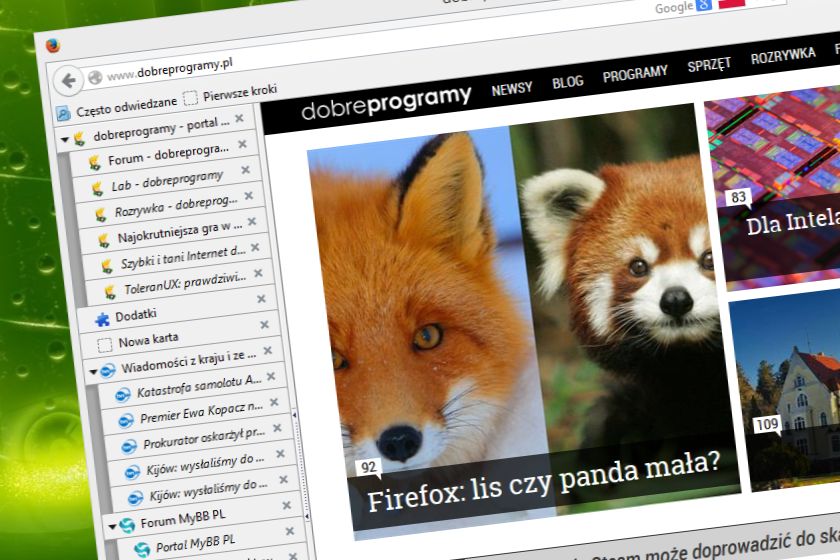Click the 109 comments badge
This screenshot has width=840, height=560.
pyautogui.click(x=767, y=425)
